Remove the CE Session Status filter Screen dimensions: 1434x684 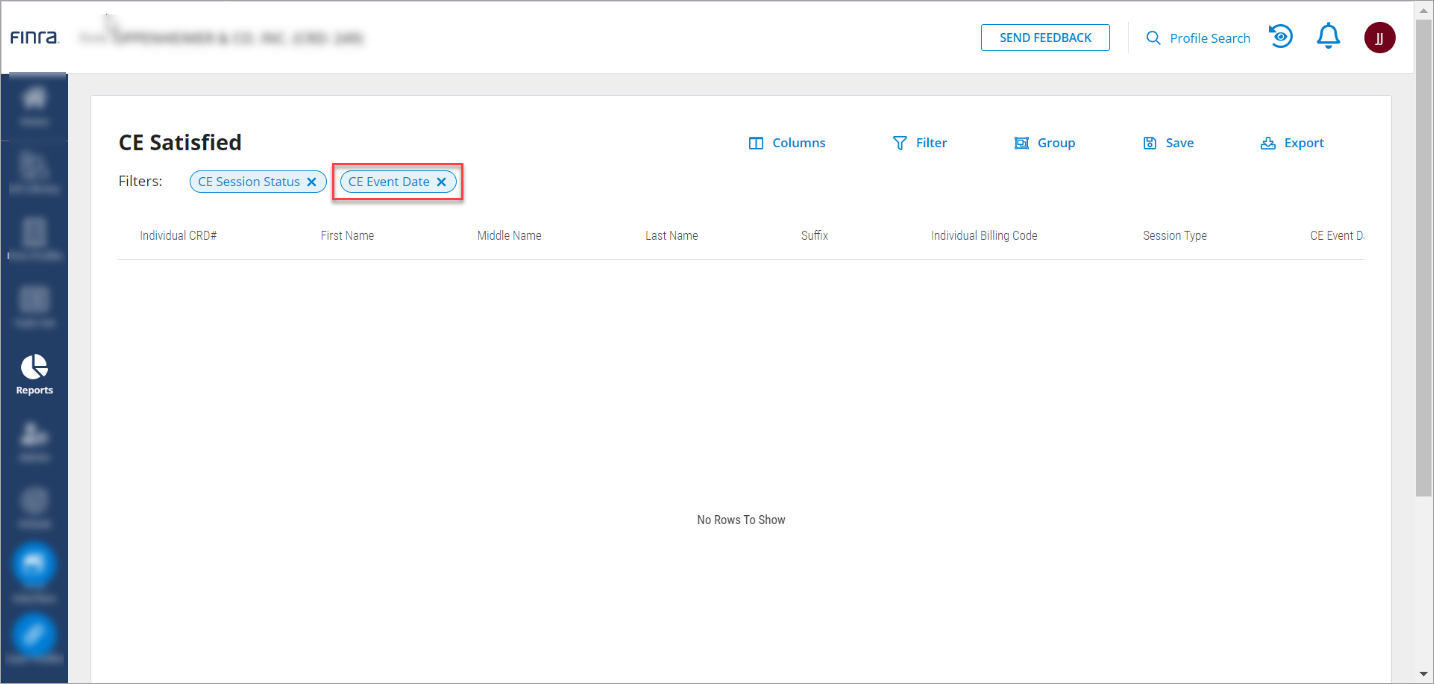(312, 182)
